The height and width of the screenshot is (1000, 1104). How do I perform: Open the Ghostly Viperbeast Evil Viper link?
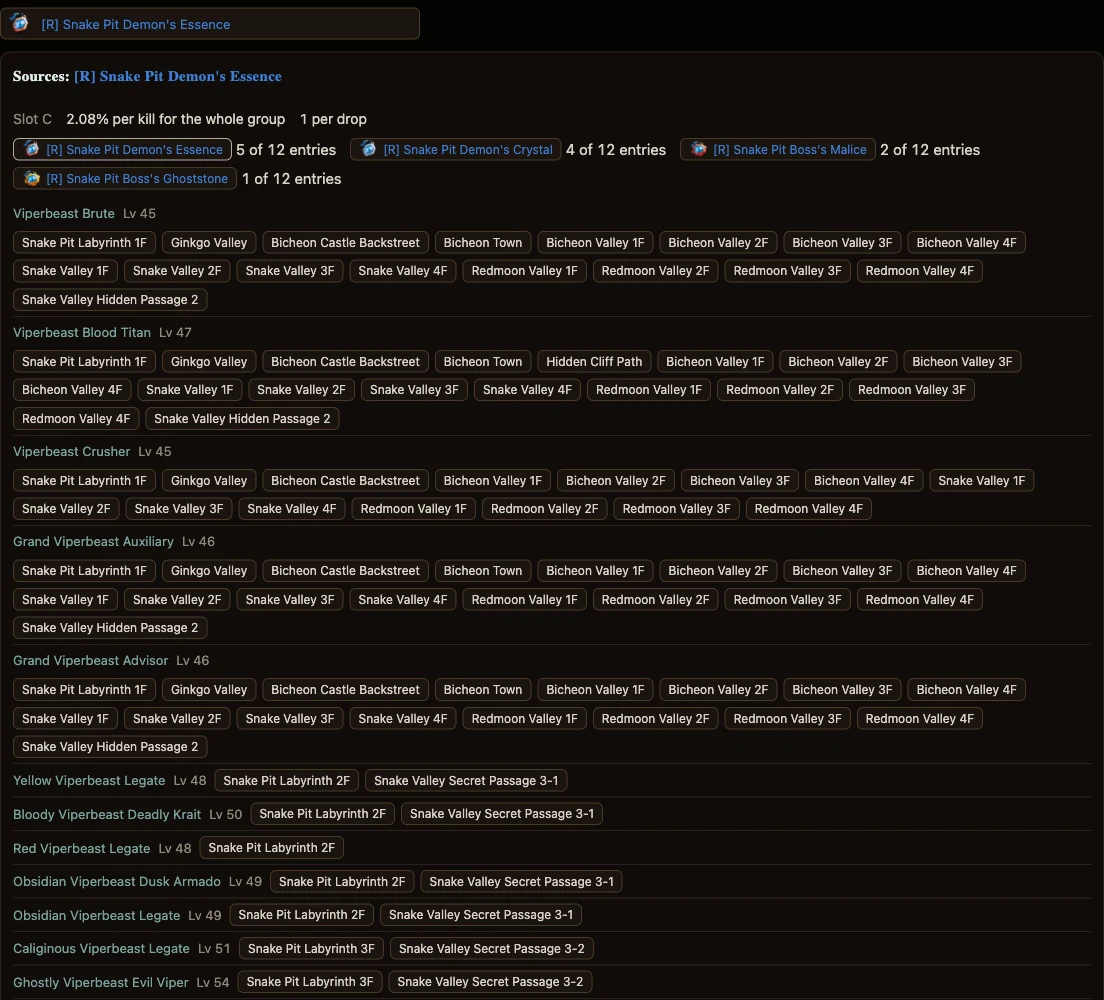101,982
